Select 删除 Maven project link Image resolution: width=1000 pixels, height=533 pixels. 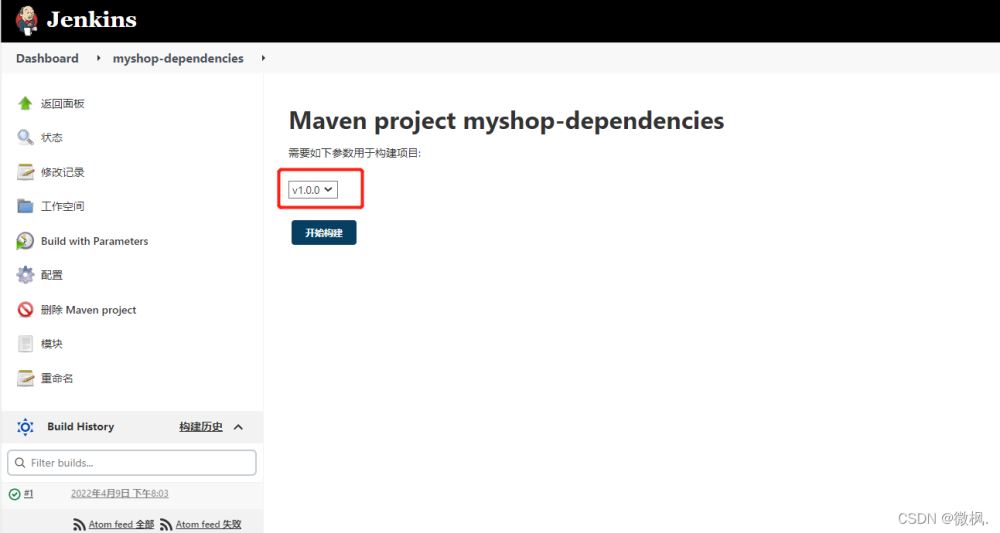tap(89, 310)
